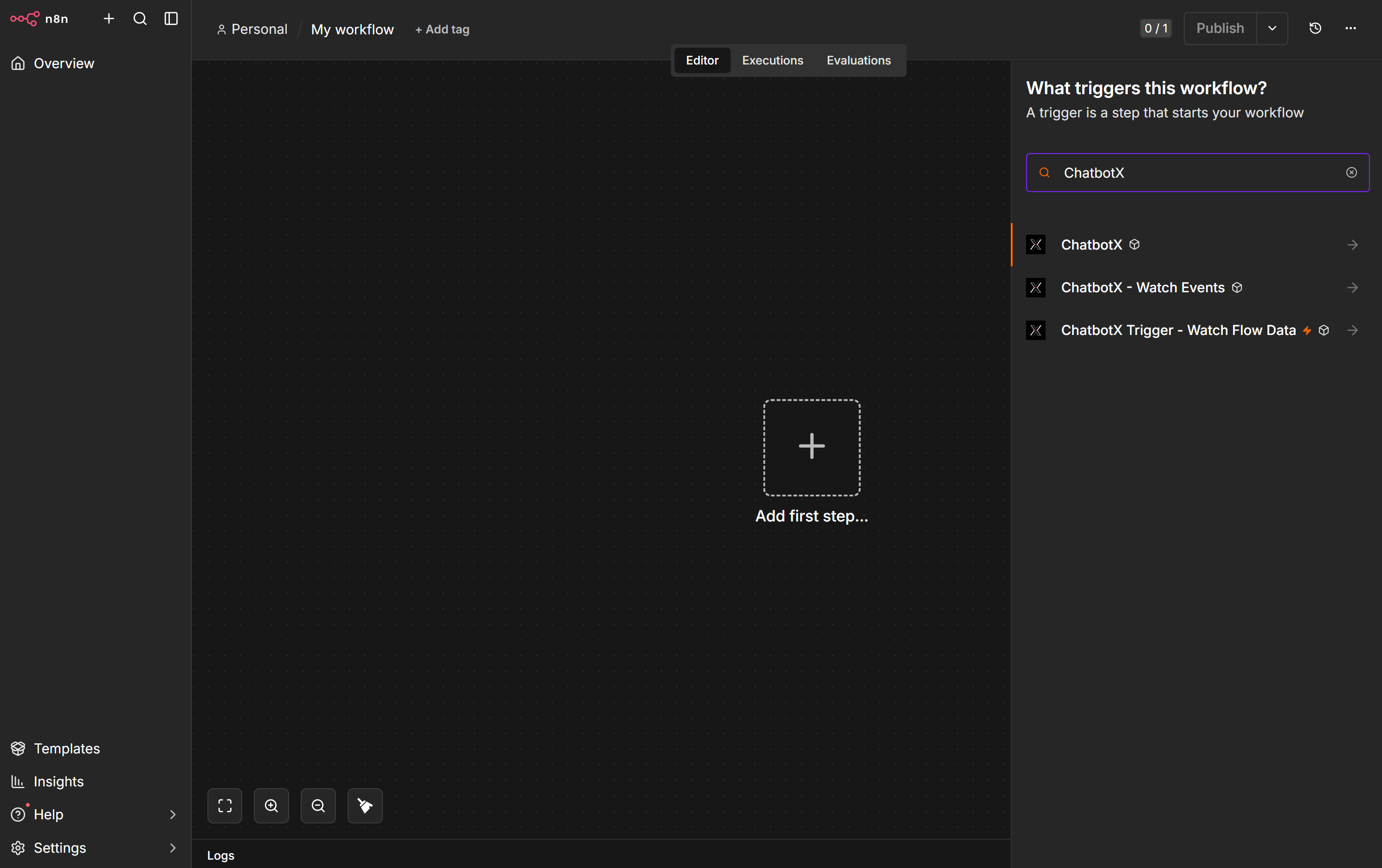Image resolution: width=1382 pixels, height=868 pixels.
Task: Open the Overview page
Action: click(x=95, y=63)
